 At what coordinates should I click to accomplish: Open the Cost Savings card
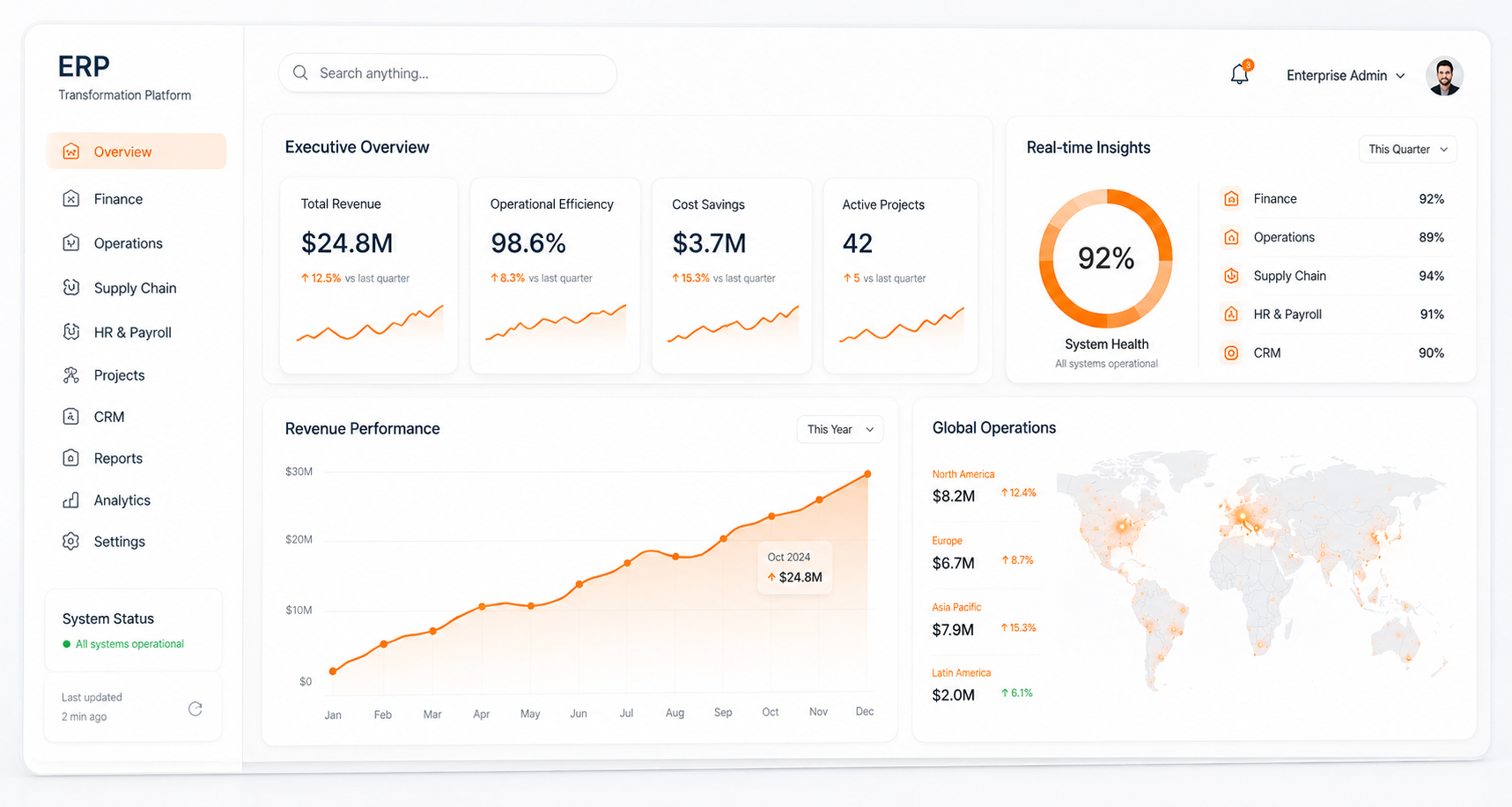coord(732,276)
